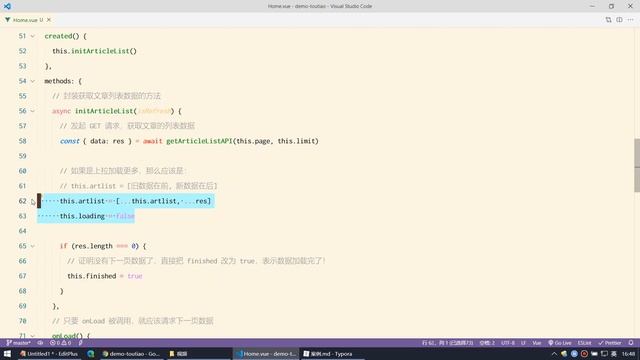Viewport: 640px width, 360px height.
Task: Change indentation spaces setting in status bar
Action: coord(487,343)
